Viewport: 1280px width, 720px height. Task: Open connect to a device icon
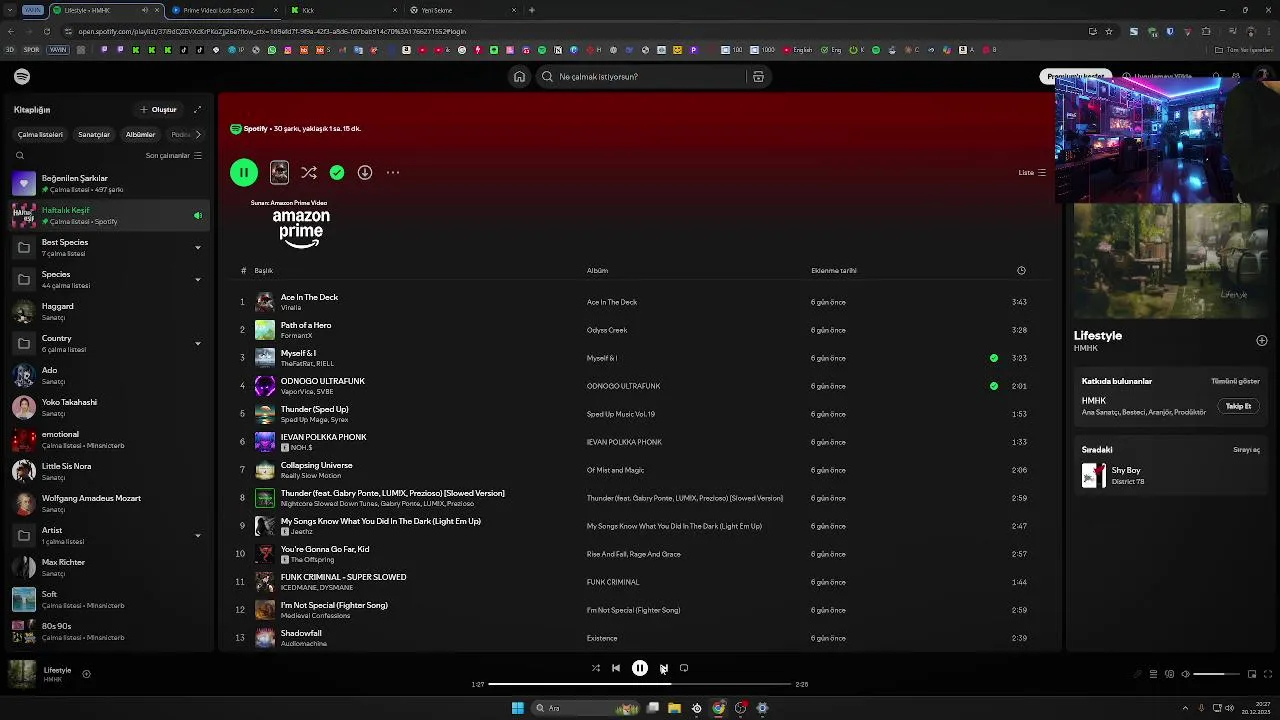pos(1169,674)
